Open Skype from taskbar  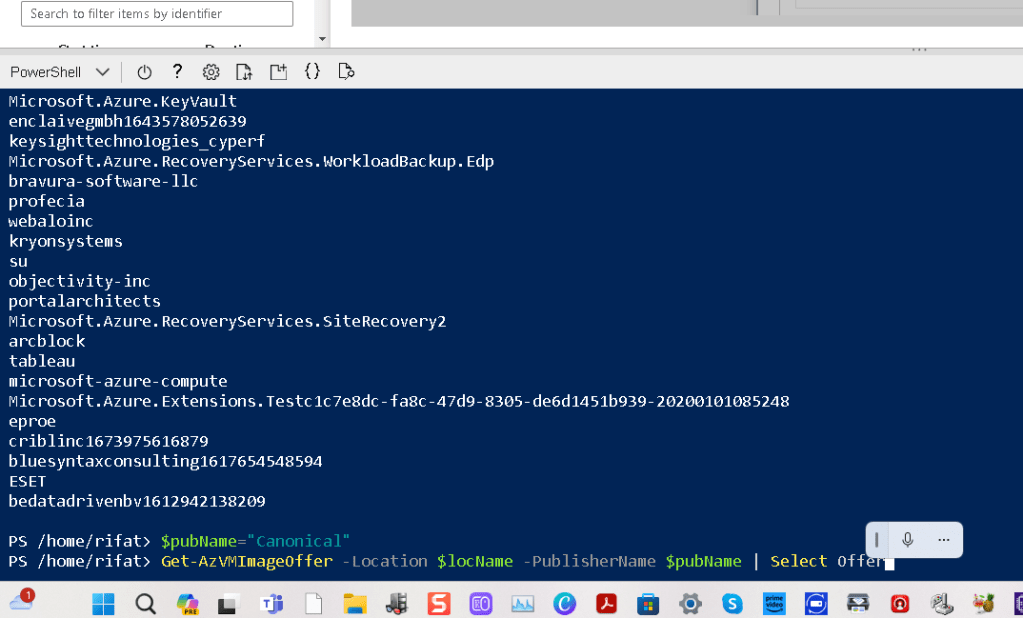732,604
